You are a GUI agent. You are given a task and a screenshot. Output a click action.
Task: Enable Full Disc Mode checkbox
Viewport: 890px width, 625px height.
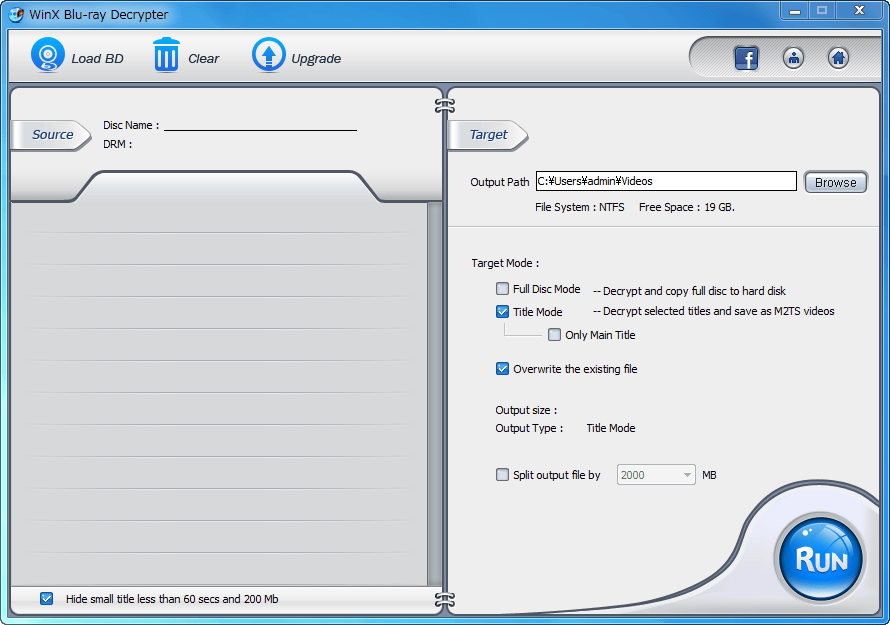502,289
